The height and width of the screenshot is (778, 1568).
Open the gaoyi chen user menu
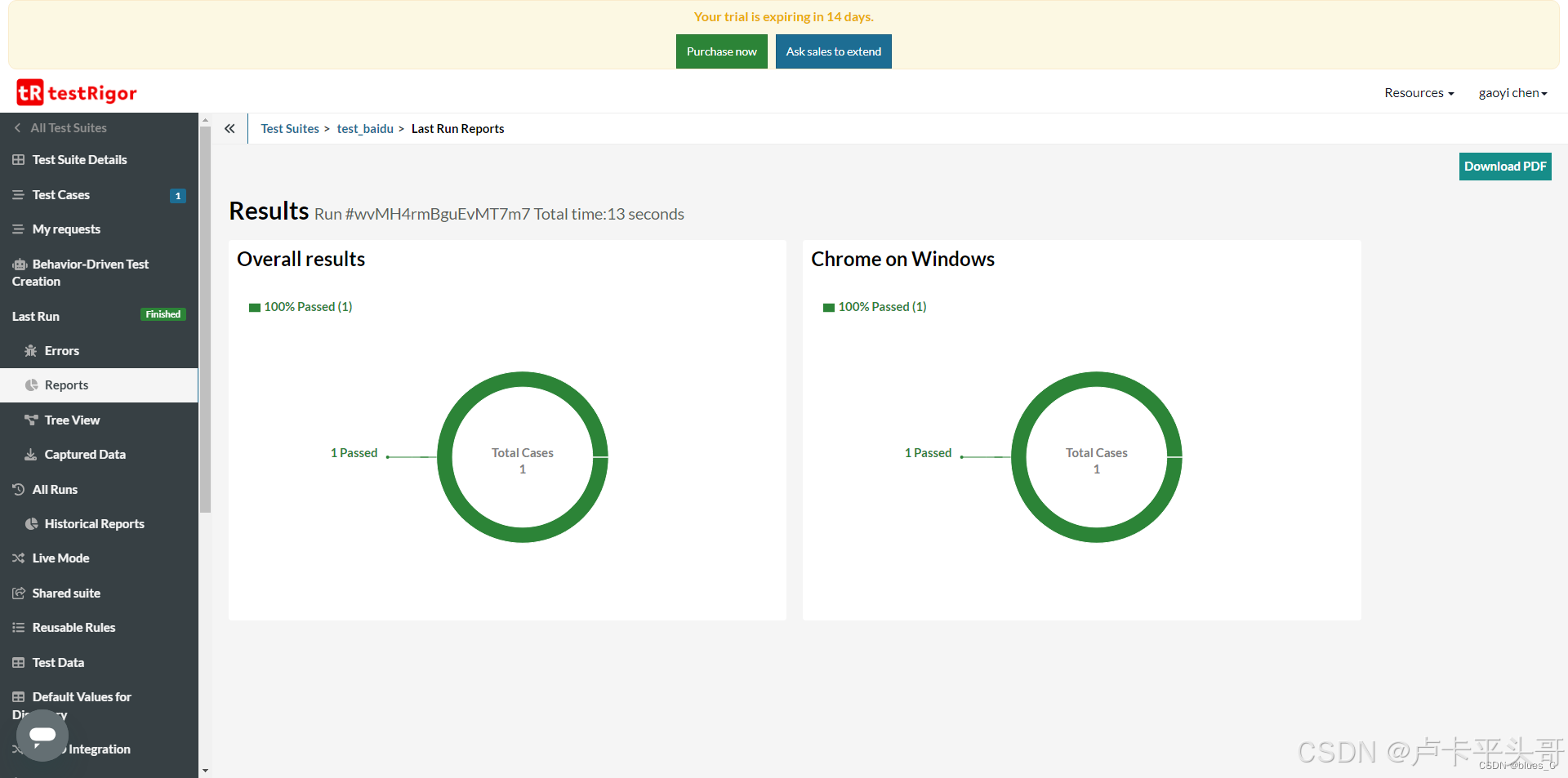[x=1512, y=93]
